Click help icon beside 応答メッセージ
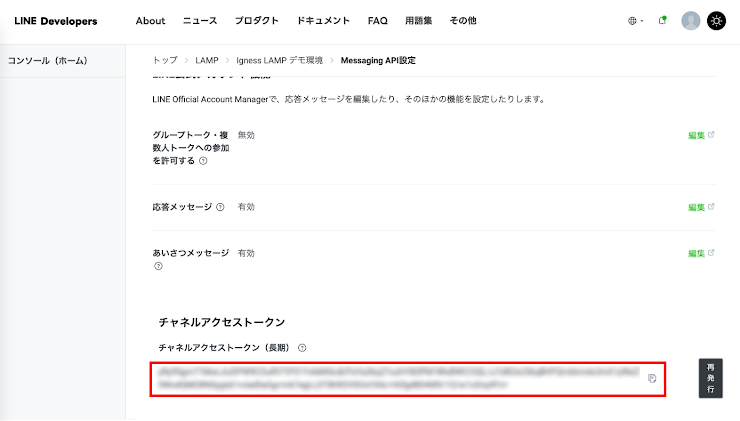 [x=220, y=207]
